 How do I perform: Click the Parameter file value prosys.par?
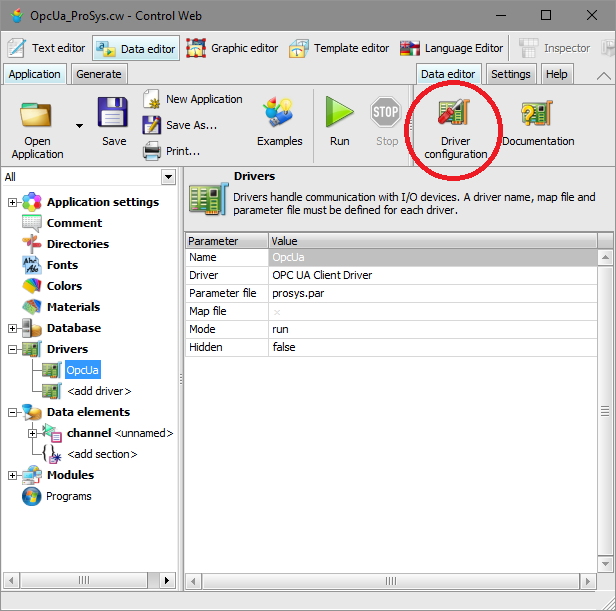[433, 293]
